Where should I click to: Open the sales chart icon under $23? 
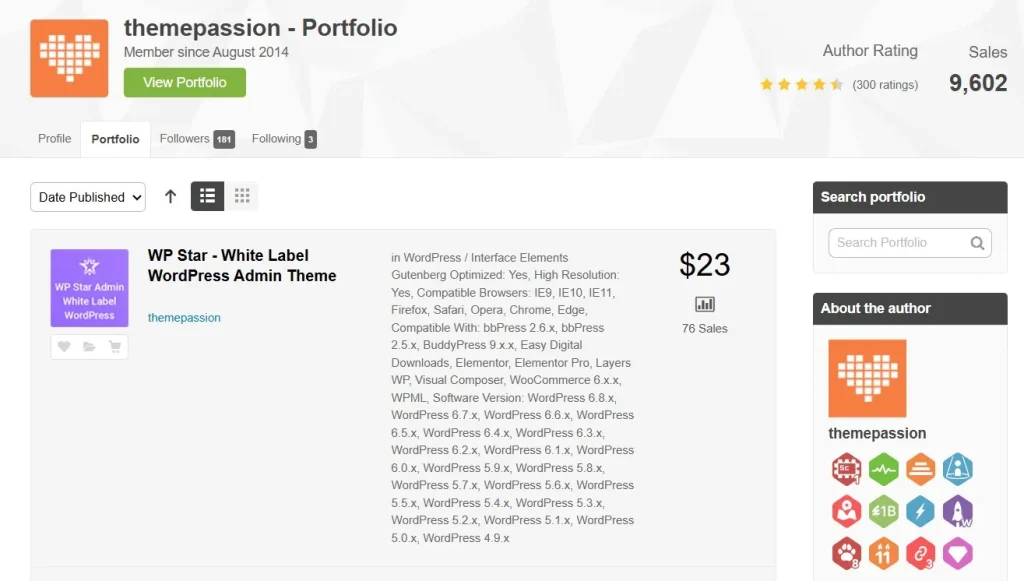click(704, 302)
